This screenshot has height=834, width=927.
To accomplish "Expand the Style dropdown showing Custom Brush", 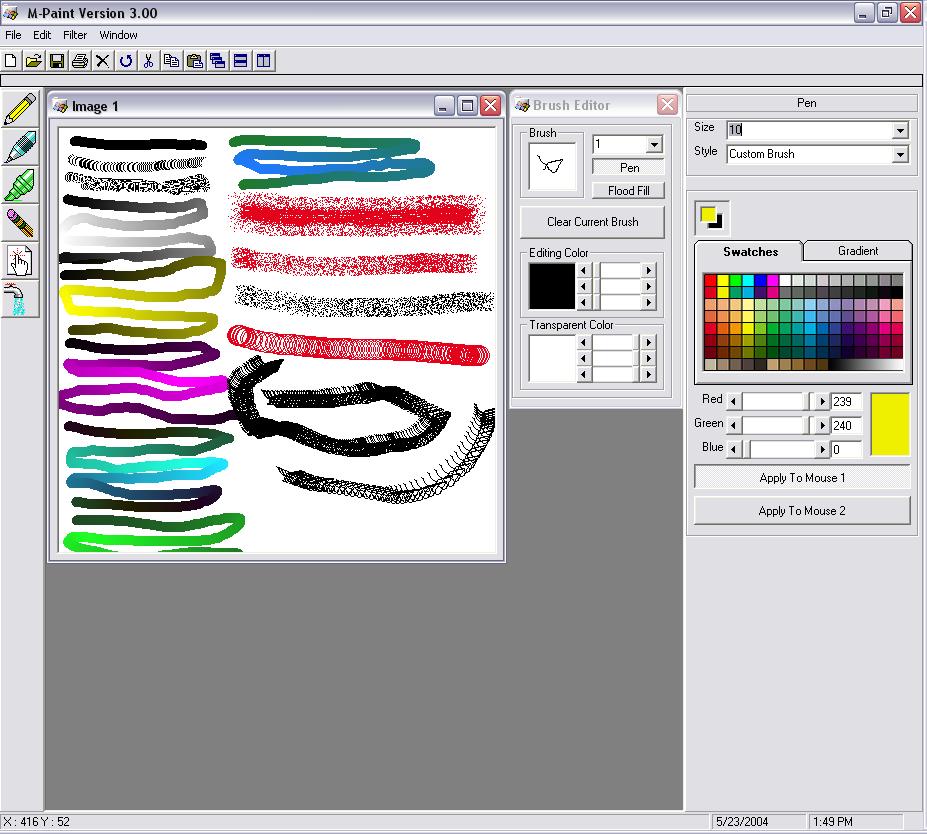I will click(900, 154).
